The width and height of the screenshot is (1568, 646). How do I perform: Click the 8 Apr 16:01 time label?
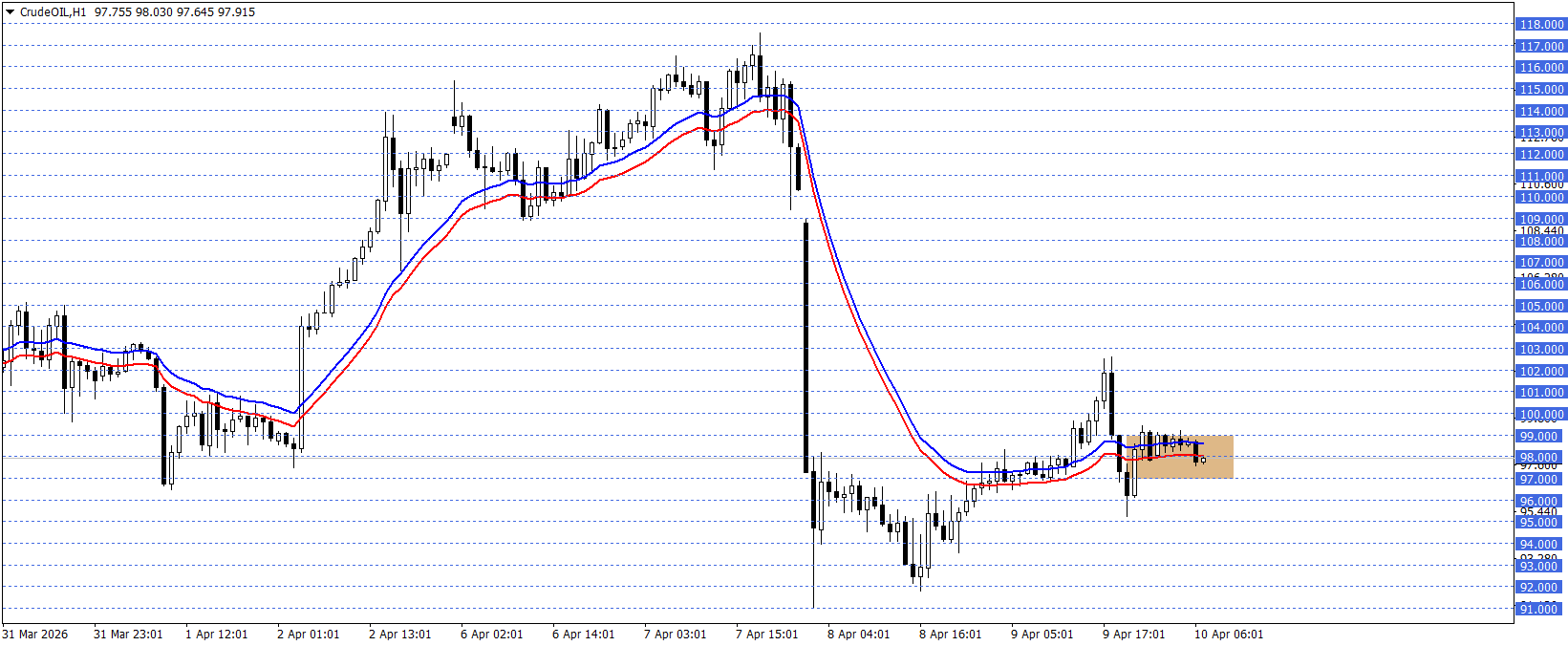click(950, 634)
